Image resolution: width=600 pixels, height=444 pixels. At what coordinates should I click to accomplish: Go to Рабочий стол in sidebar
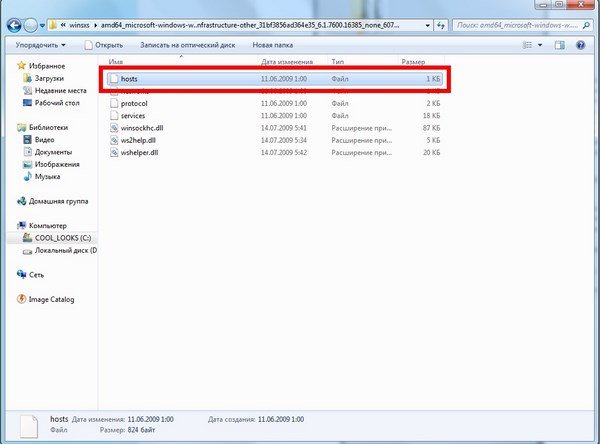pos(56,103)
